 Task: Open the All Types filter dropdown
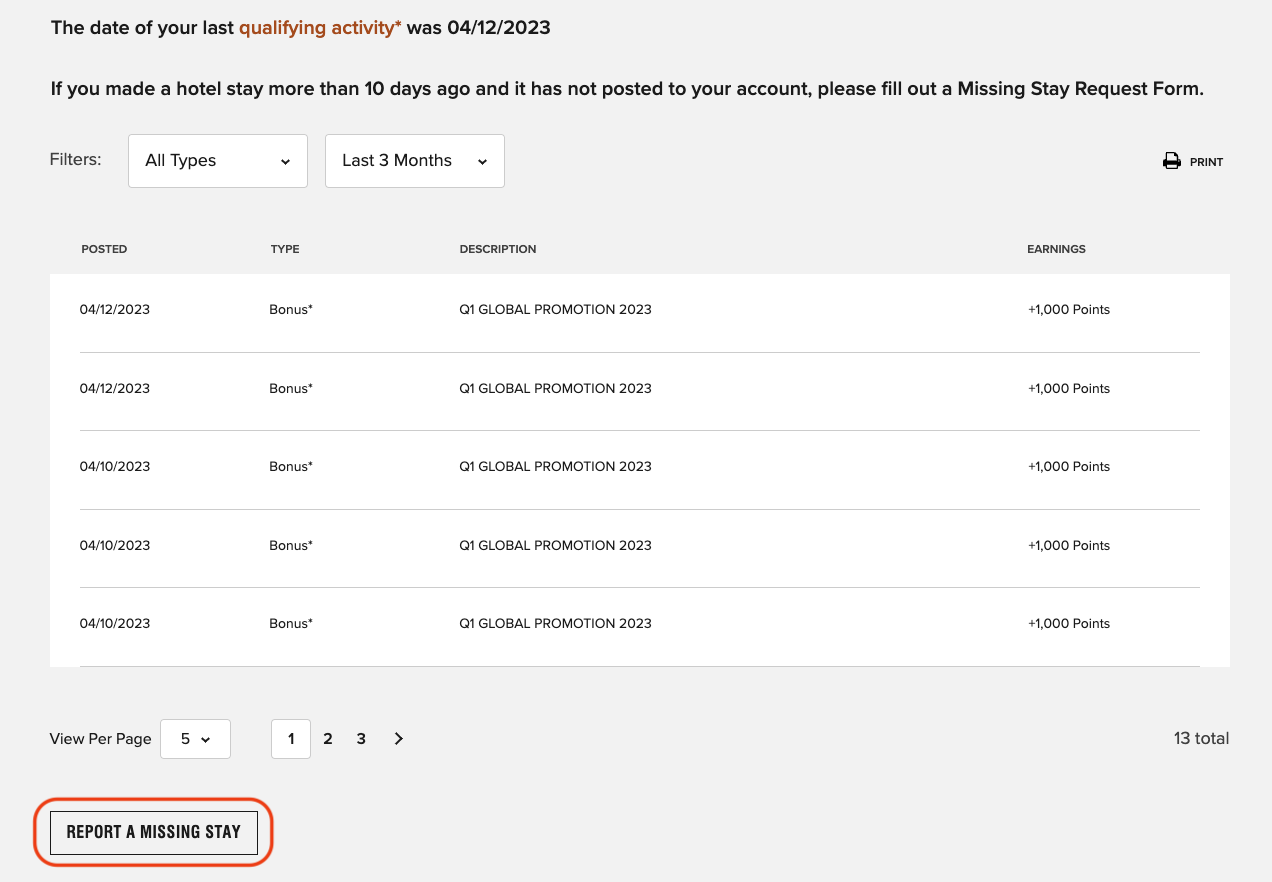(x=217, y=161)
